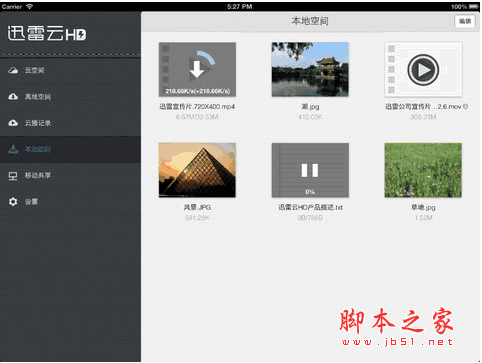Resume the paused 迅雷云HD产品描述.txt download
The width and height of the screenshot is (482, 363).
click(310, 170)
